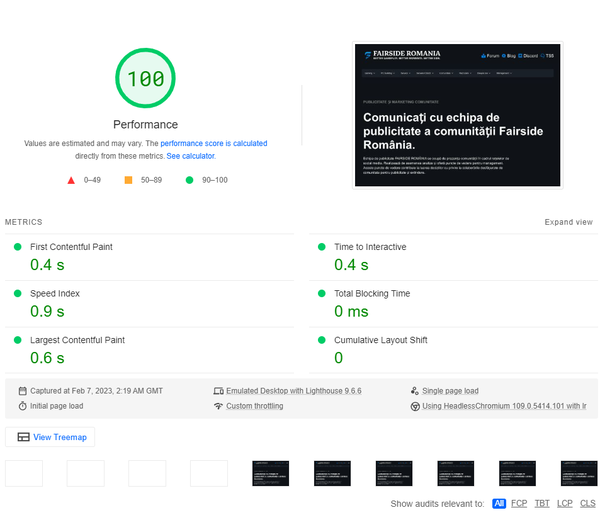Viewport: 600px width, 515px height.
Task: Click green dot beside Cumulative Layout Shift
Action: [x=322, y=340]
